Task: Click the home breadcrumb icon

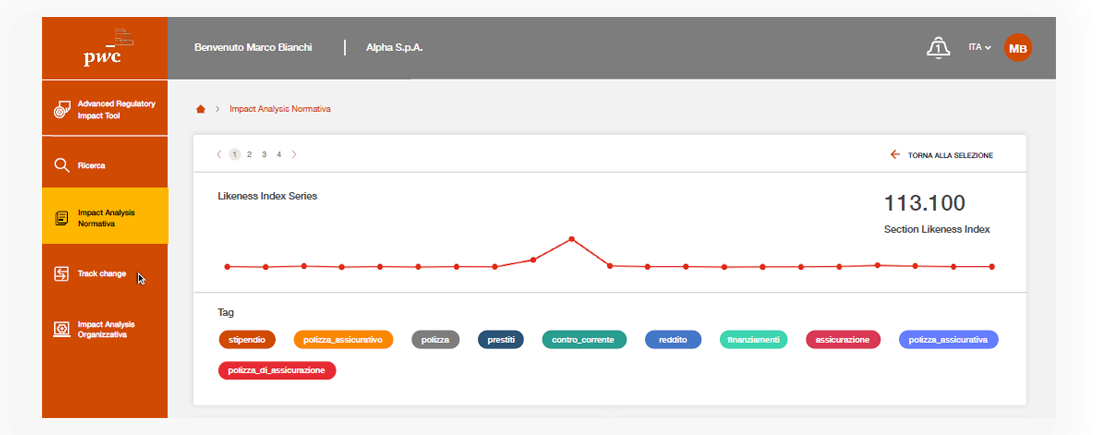Action: [x=200, y=108]
